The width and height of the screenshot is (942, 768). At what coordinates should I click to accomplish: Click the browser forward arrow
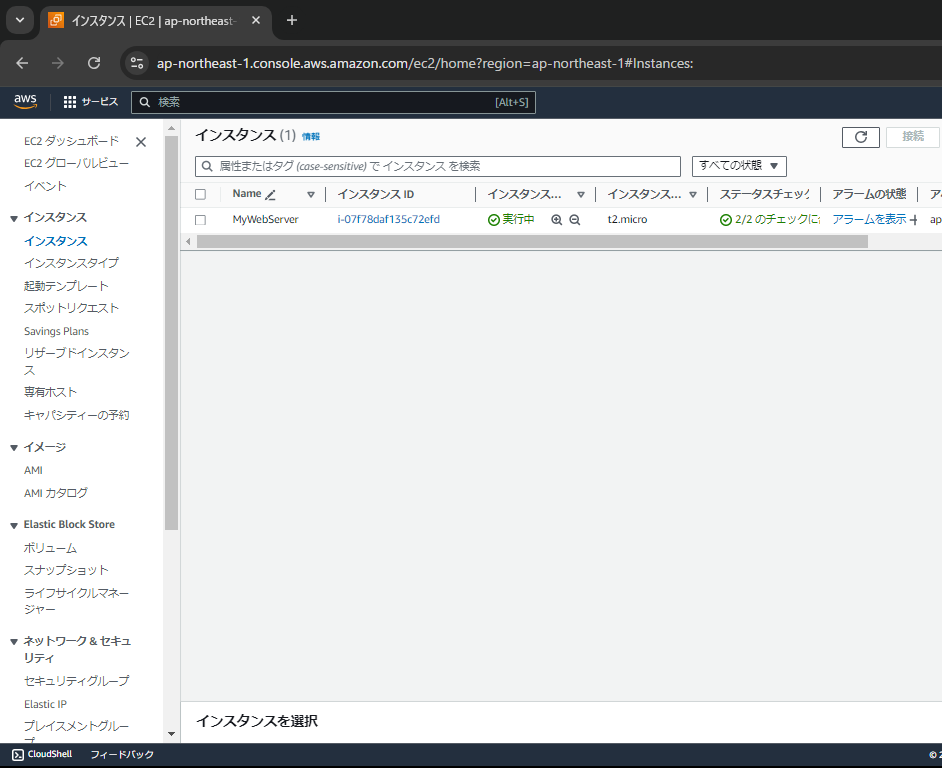[x=58, y=63]
